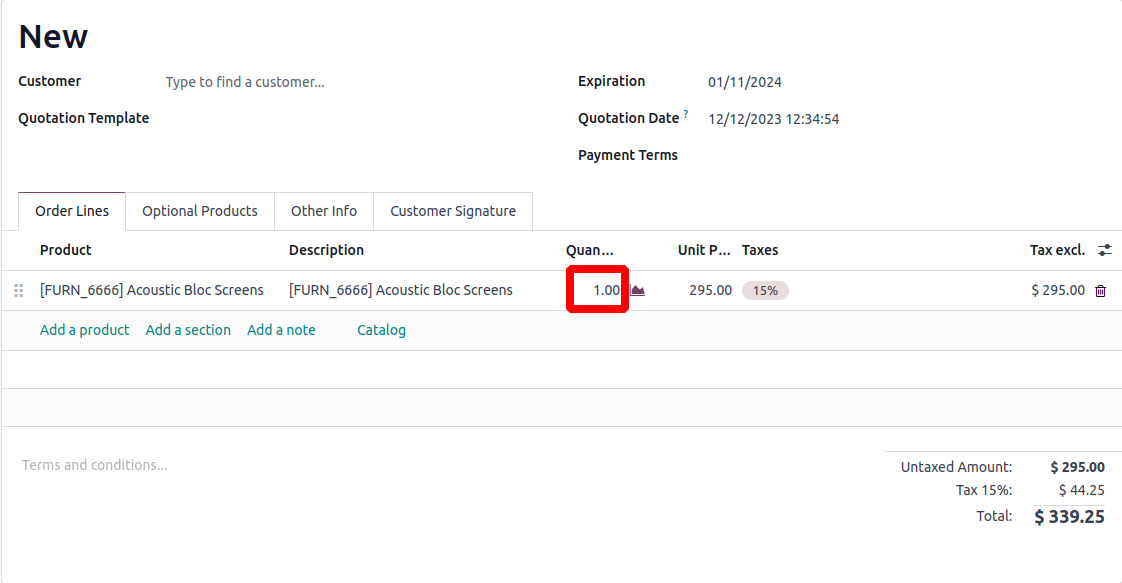Click Add a note link
This screenshot has width=1122, height=583.
click(x=281, y=330)
